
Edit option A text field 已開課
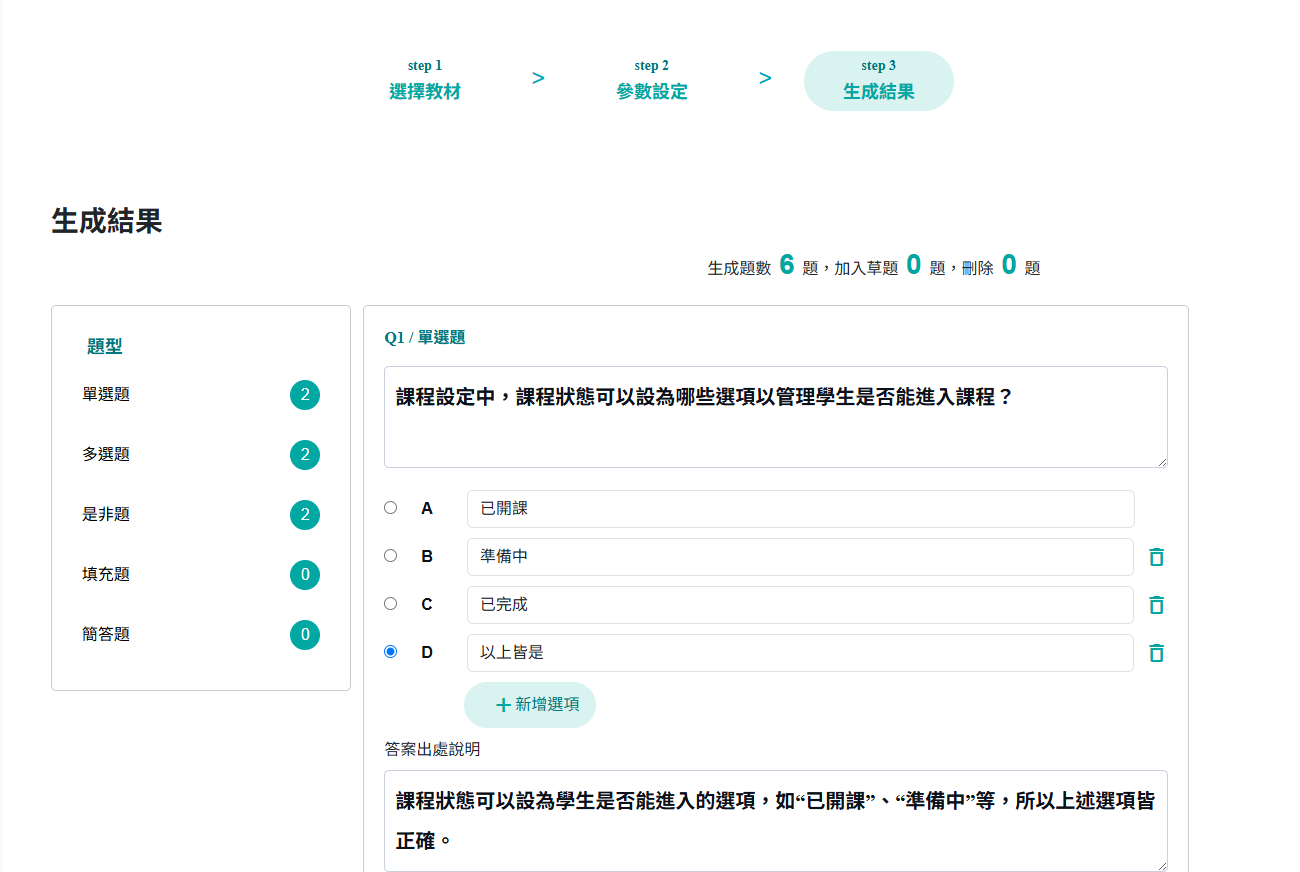point(800,509)
